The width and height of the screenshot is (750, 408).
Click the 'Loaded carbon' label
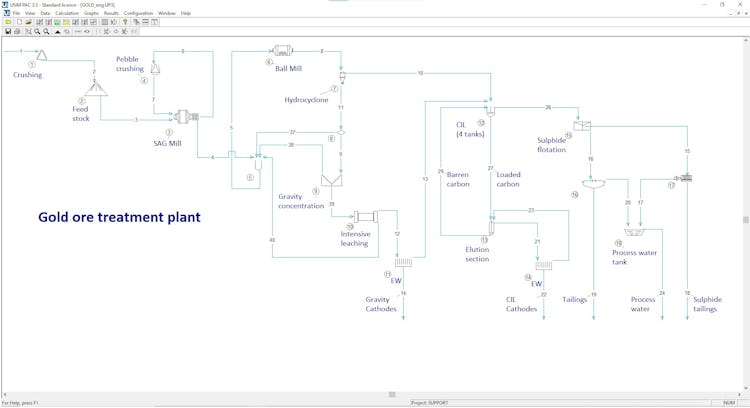pos(508,179)
